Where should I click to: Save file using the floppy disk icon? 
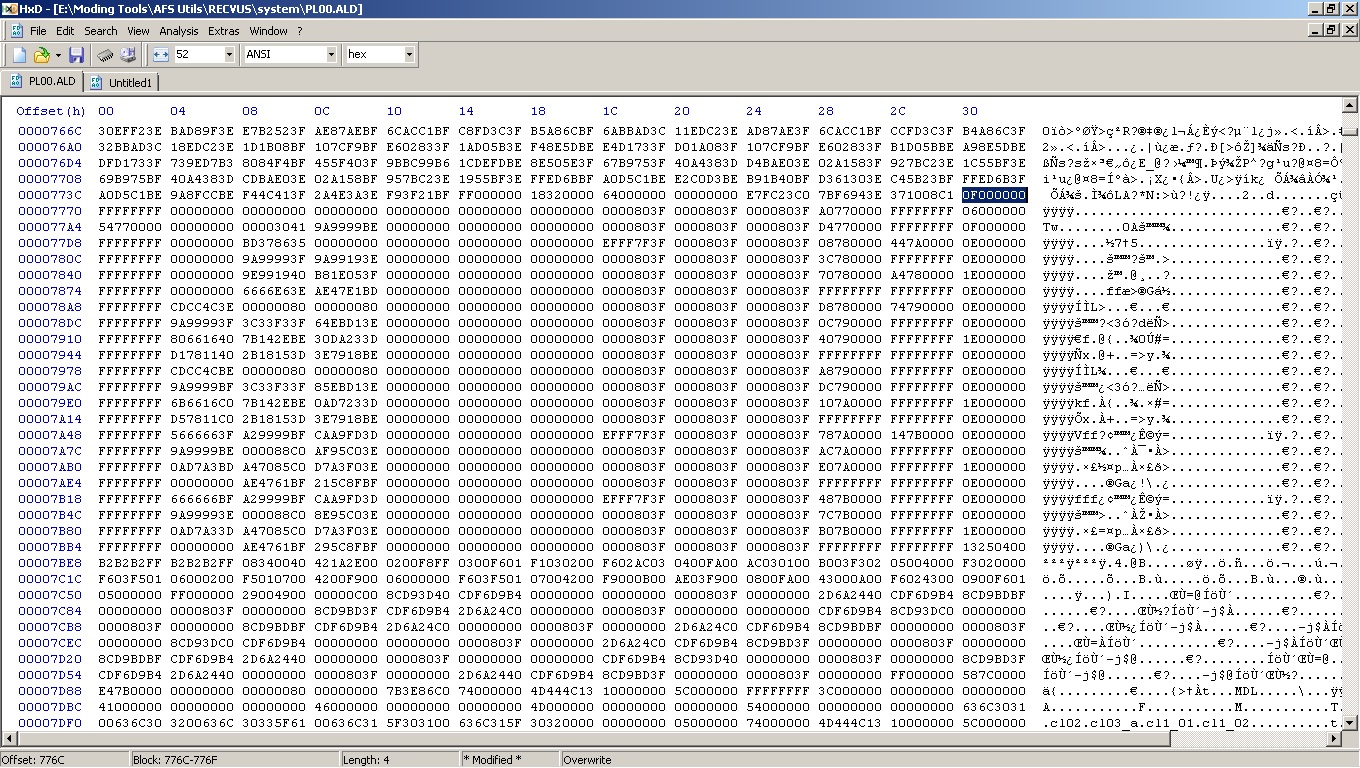76,54
